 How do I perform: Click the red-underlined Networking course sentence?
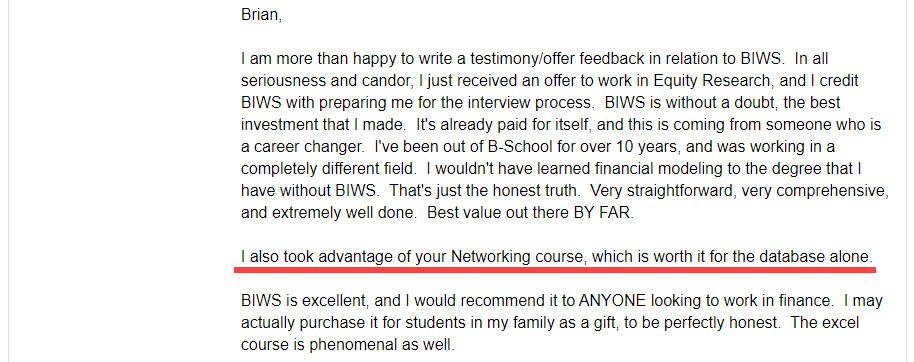click(557, 256)
